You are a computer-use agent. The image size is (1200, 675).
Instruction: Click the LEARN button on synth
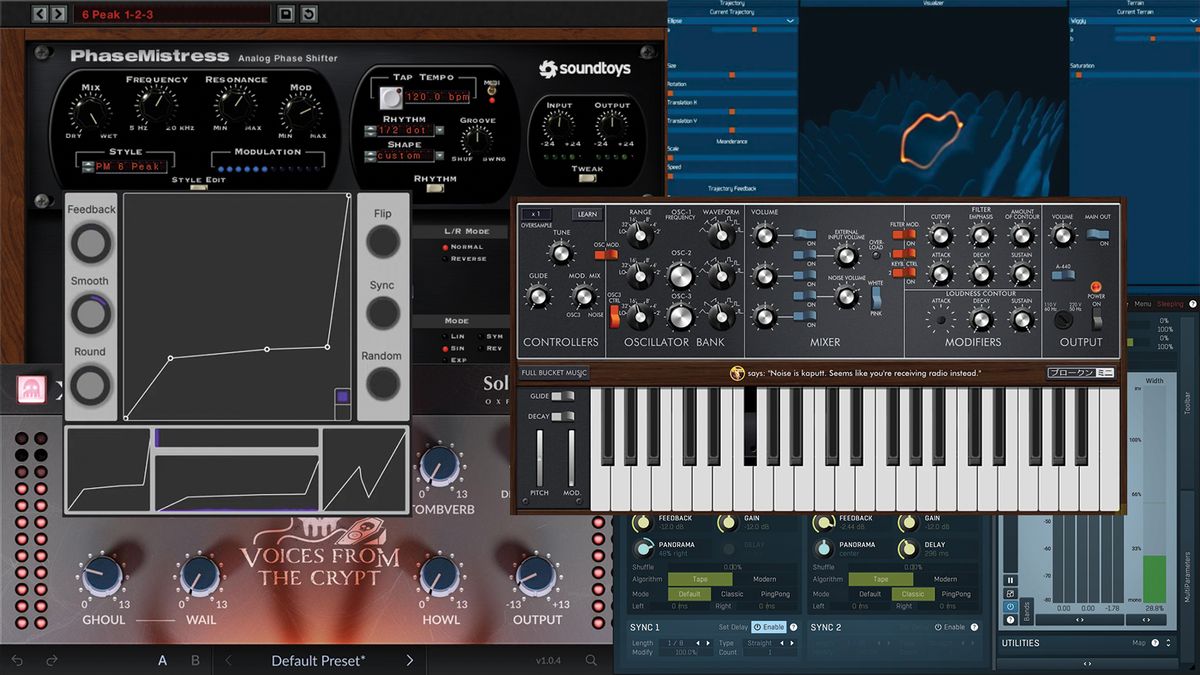click(x=586, y=214)
